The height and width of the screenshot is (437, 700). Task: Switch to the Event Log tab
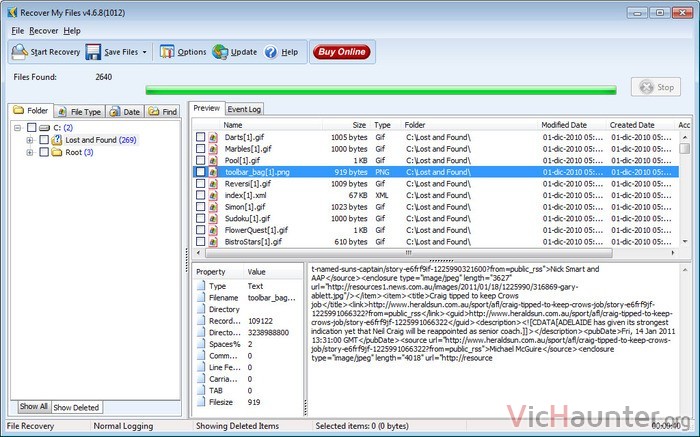point(244,109)
